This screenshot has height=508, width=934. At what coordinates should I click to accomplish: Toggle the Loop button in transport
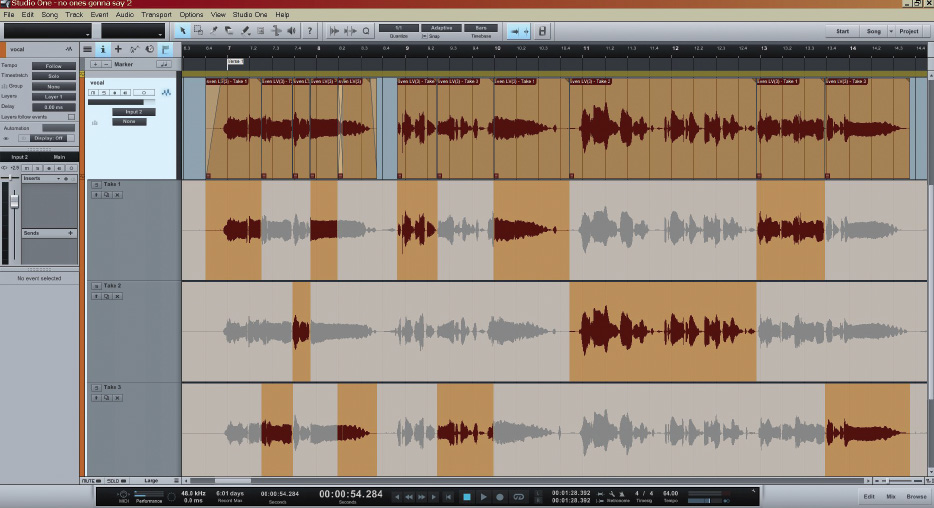coord(519,497)
